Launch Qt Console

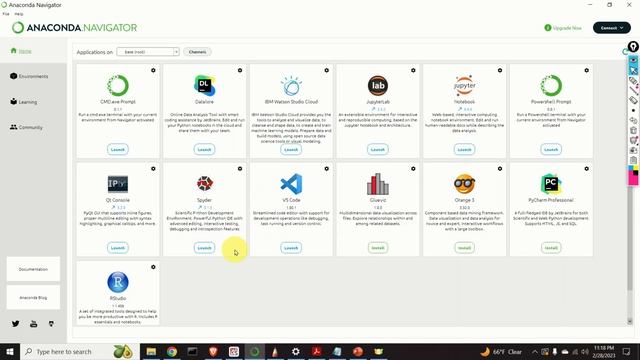(x=118, y=248)
